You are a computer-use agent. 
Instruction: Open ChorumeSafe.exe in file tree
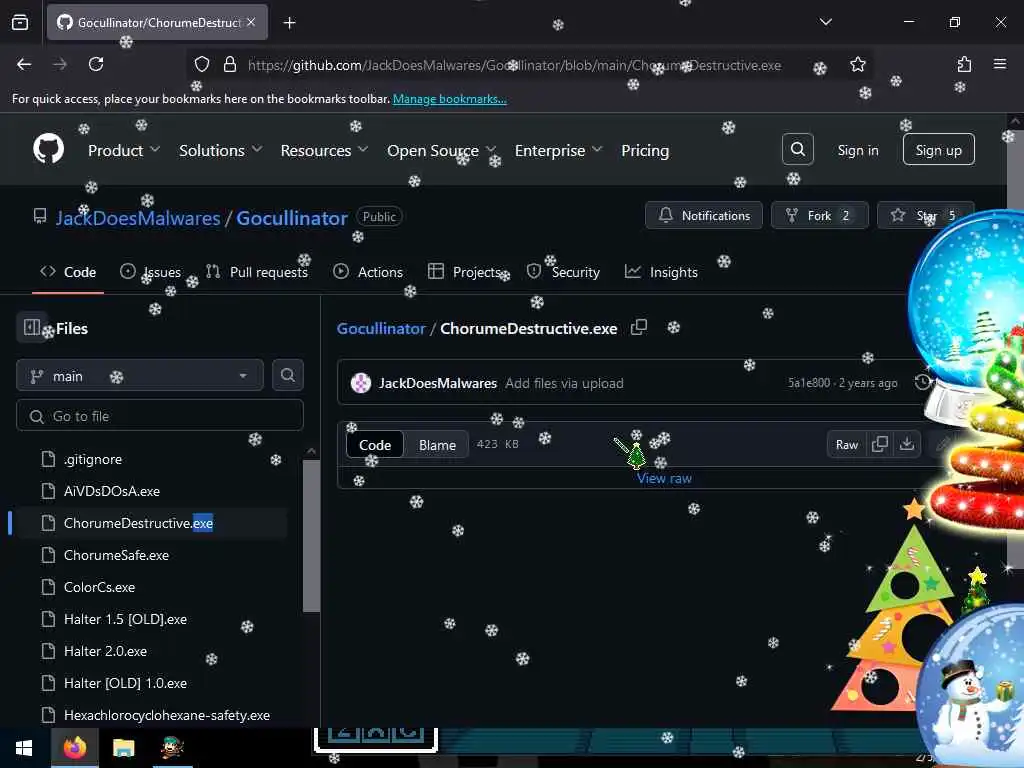[116, 555]
